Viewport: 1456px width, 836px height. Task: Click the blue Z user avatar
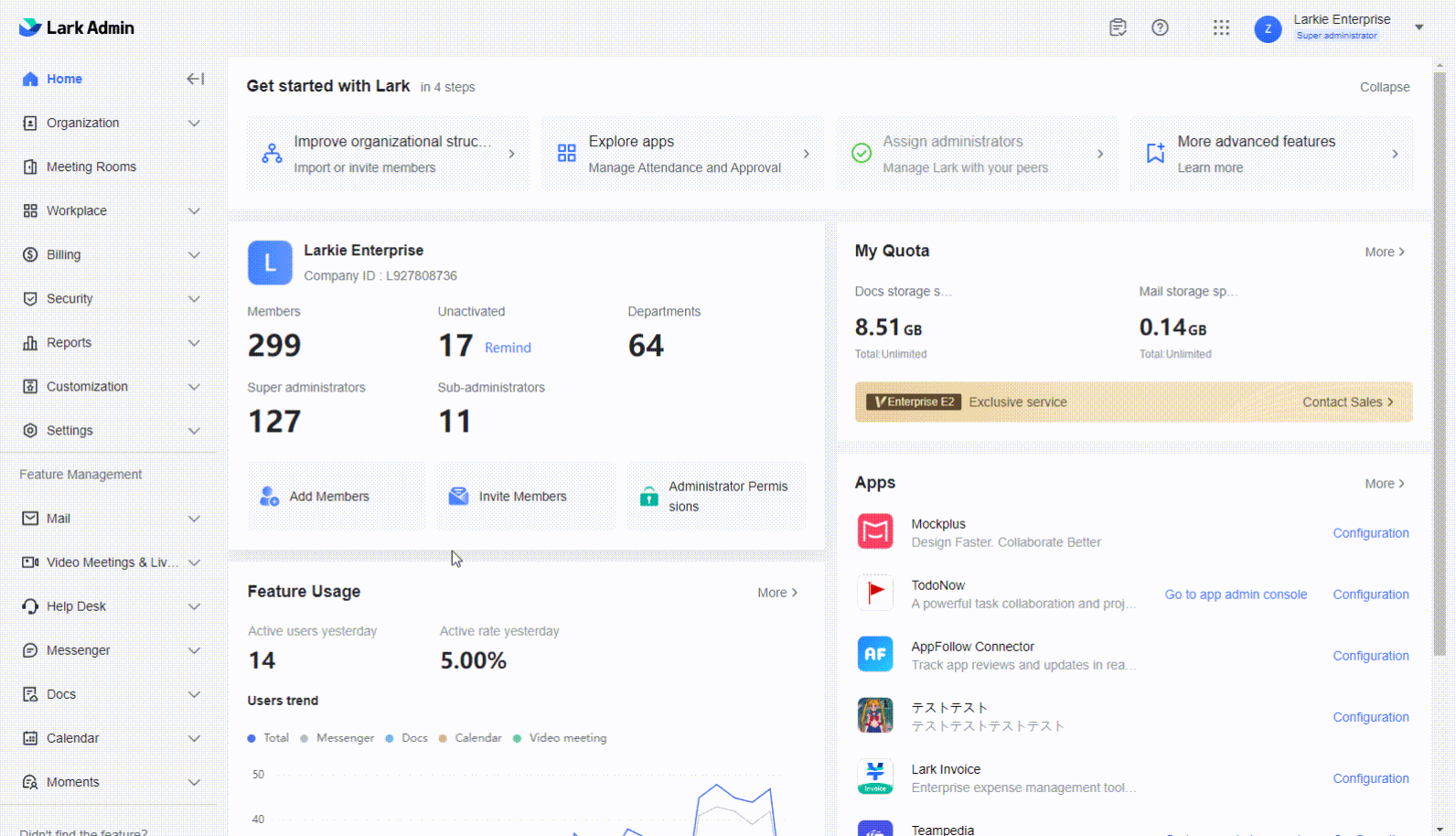pos(1268,28)
